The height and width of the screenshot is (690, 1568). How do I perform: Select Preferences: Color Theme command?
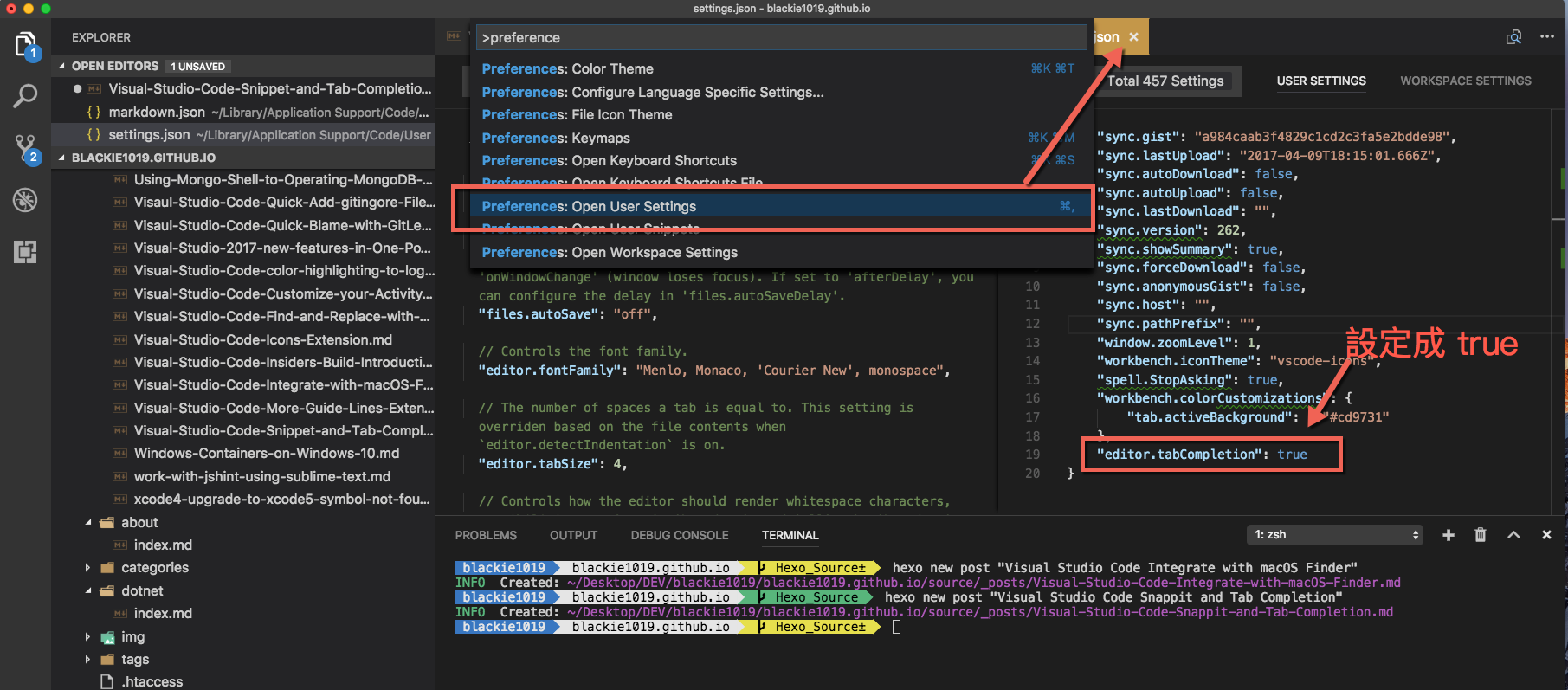click(567, 68)
